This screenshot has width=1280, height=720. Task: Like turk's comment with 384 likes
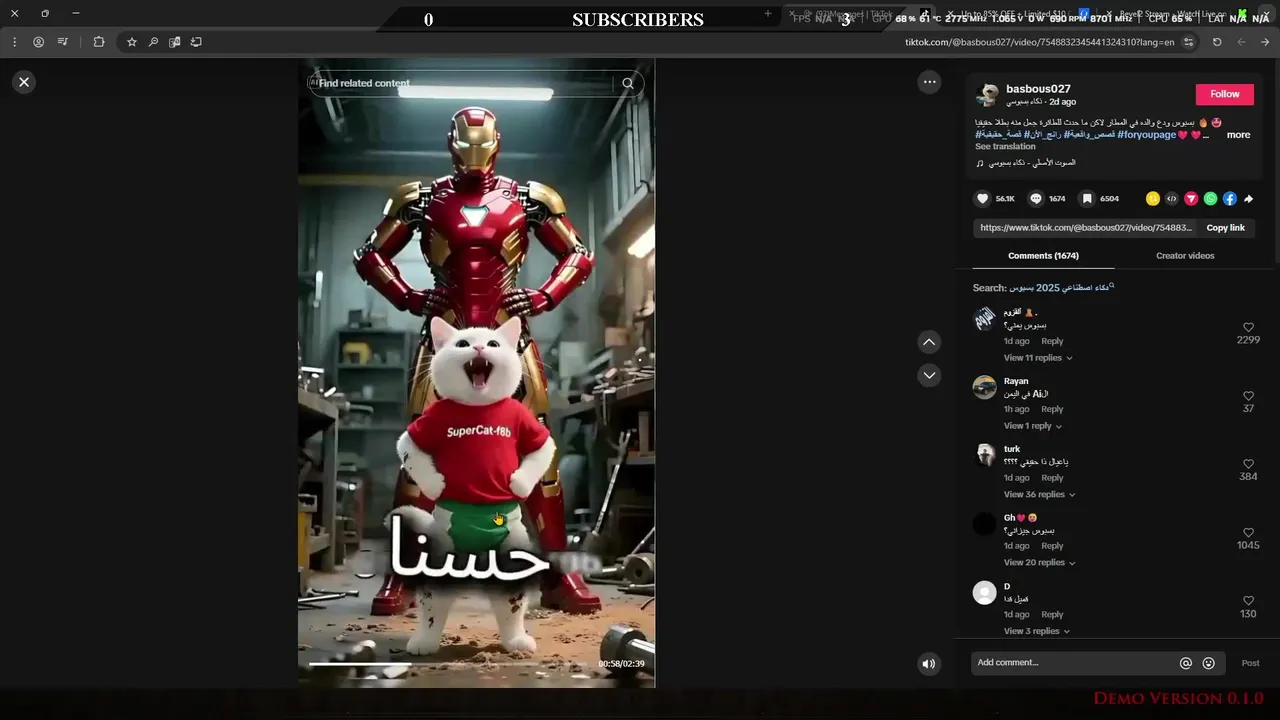(x=1248, y=464)
